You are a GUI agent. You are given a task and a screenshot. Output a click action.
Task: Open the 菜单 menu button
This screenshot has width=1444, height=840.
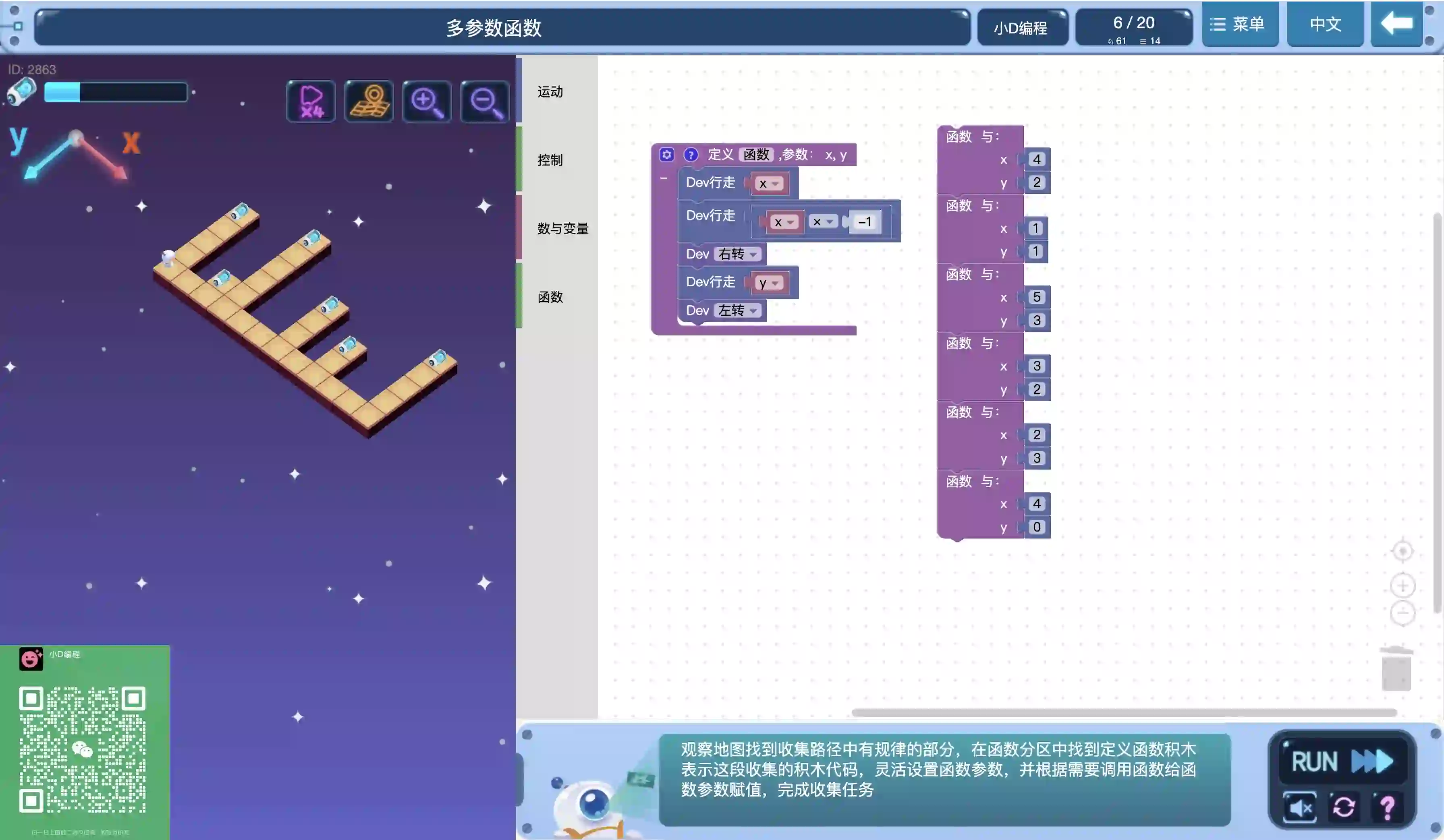[x=1240, y=24]
